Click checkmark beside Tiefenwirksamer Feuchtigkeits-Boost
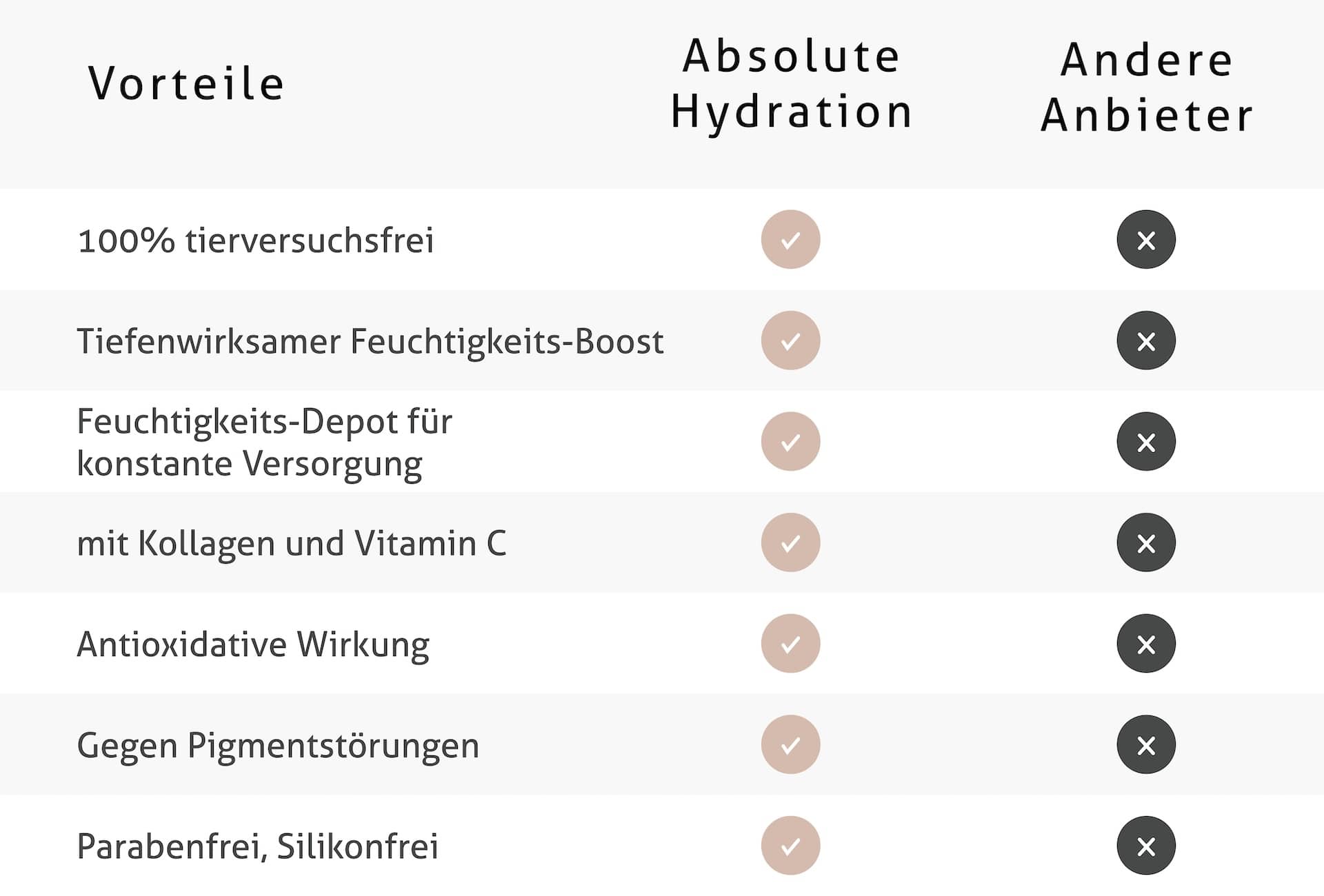This screenshot has height=896, width=1324. (790, 340)
